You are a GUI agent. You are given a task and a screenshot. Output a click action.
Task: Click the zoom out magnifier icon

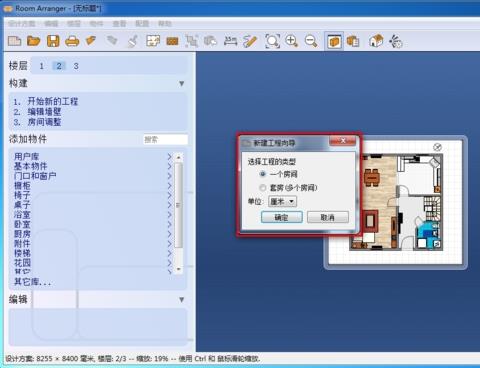311,41
